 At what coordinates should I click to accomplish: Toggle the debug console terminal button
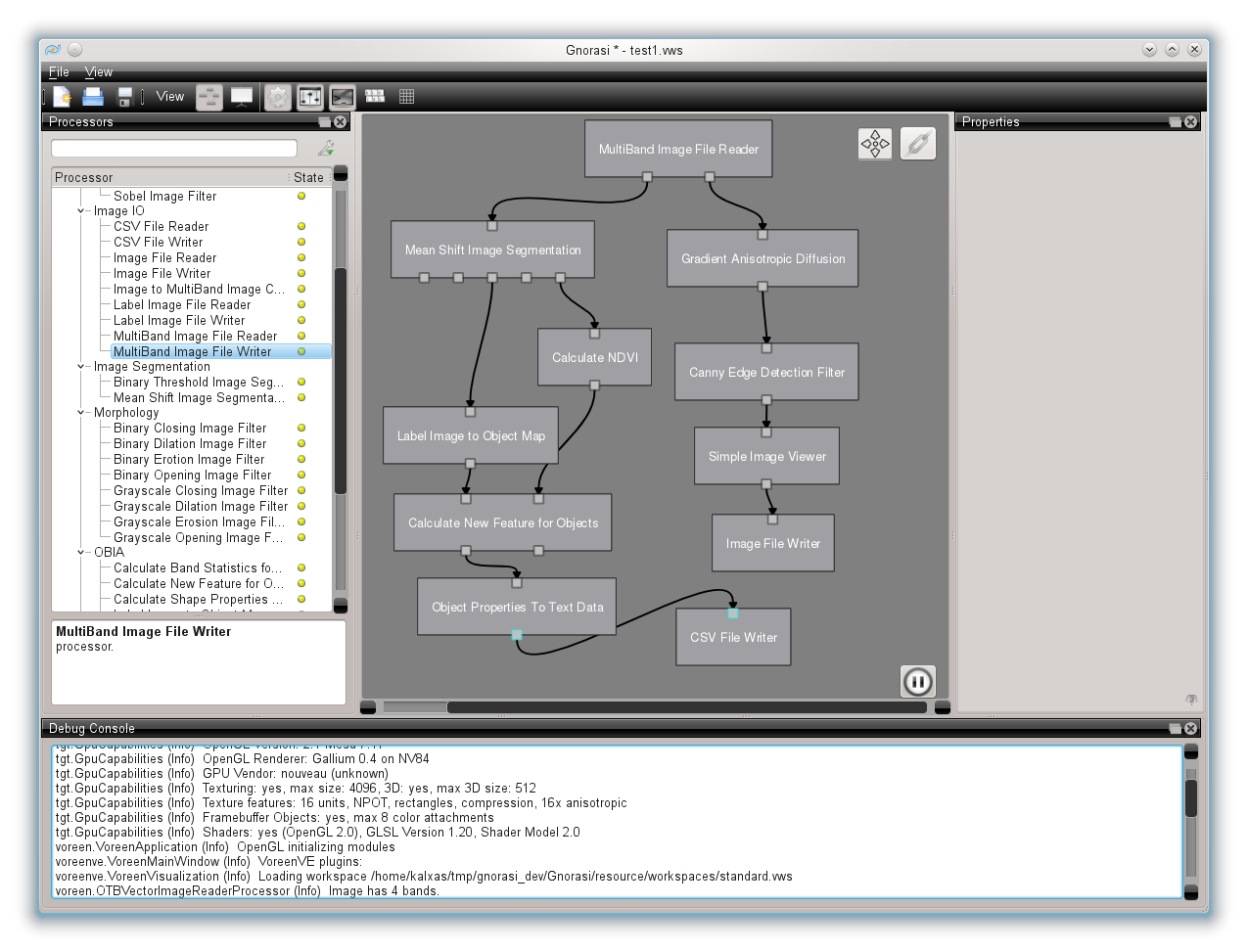click(342, 97)
